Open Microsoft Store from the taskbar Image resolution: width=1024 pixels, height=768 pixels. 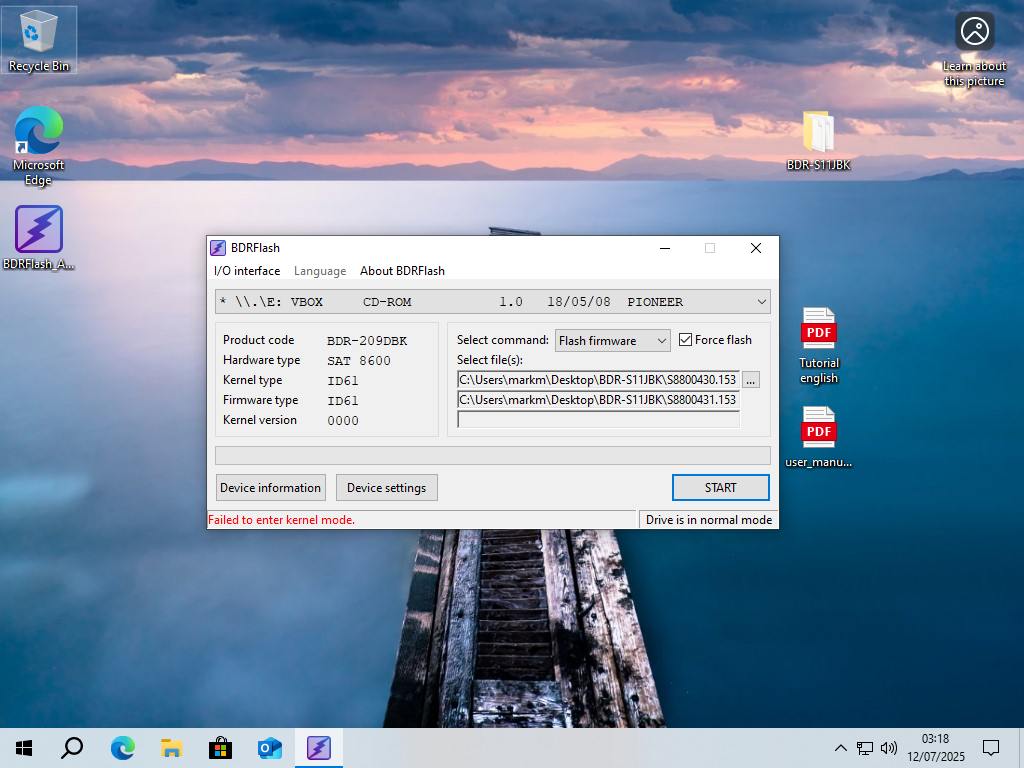[x=220, y=748]
